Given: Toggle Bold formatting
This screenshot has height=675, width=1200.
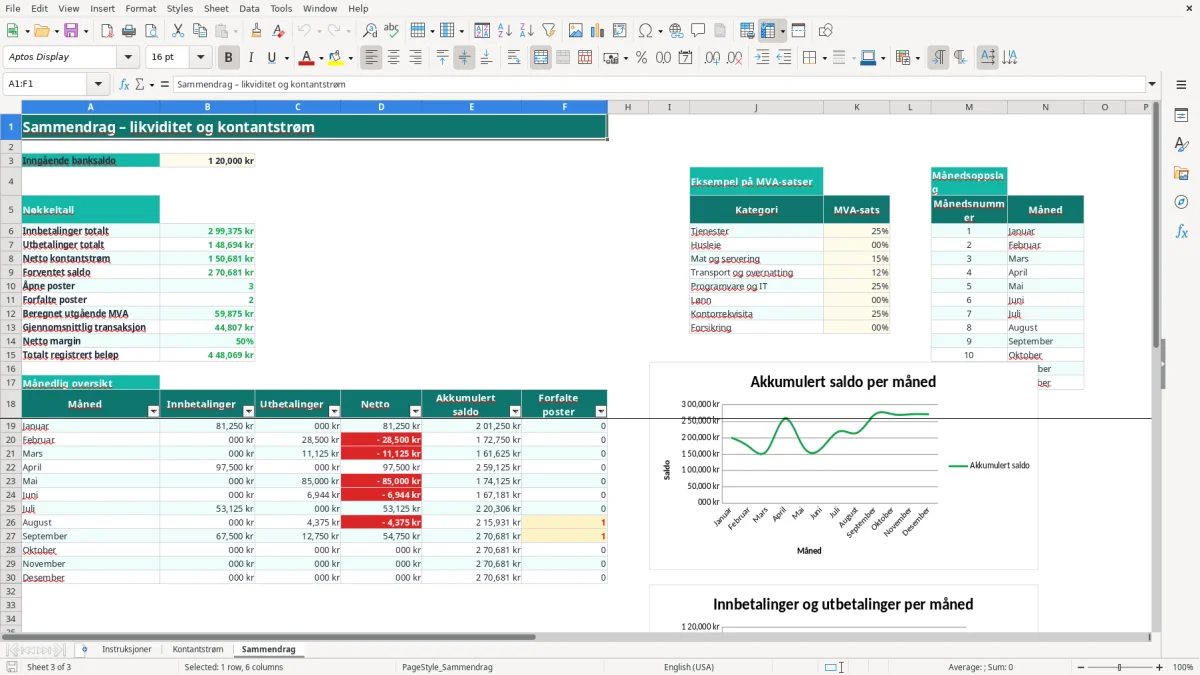Looking at the screenshot, I should coord(229,58).
